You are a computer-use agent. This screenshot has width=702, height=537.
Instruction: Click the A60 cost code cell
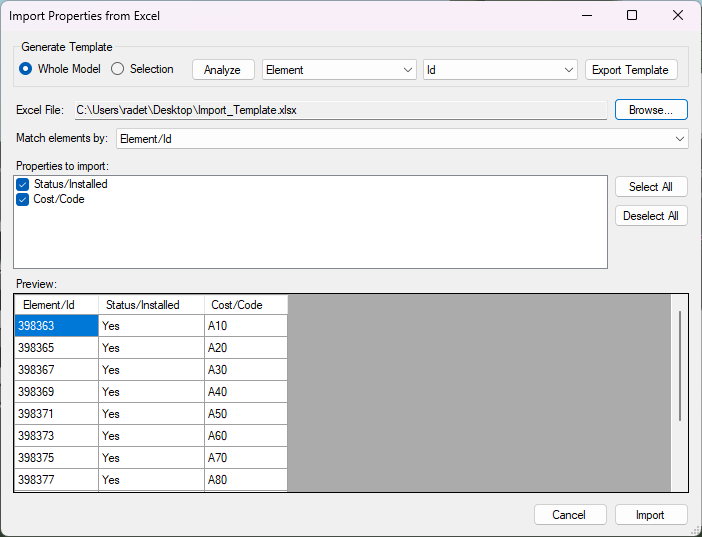coord(246,435)
